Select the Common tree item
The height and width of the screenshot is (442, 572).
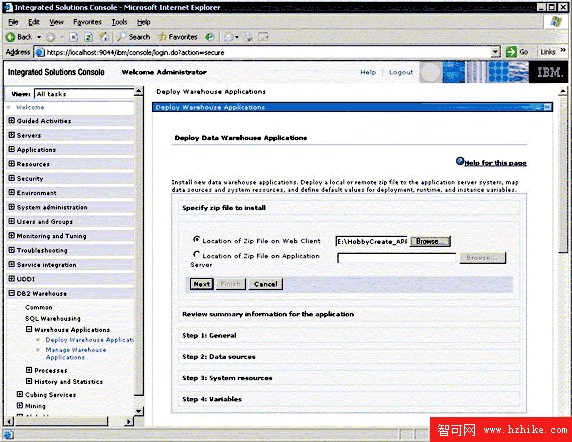(x=39, y=307)
